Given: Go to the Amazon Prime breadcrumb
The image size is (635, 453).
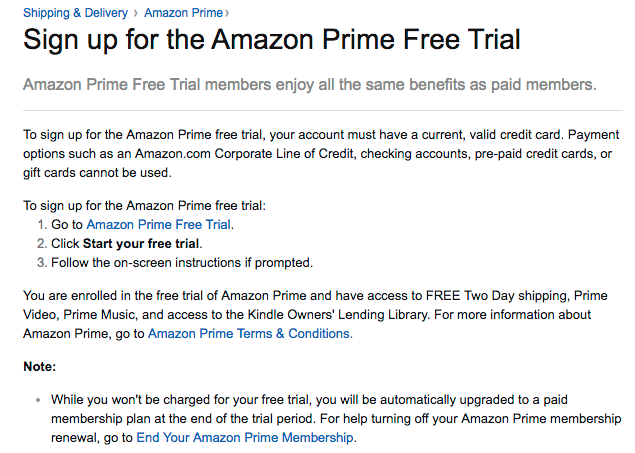Looking at the screenshot, I should tap(183, 13).
